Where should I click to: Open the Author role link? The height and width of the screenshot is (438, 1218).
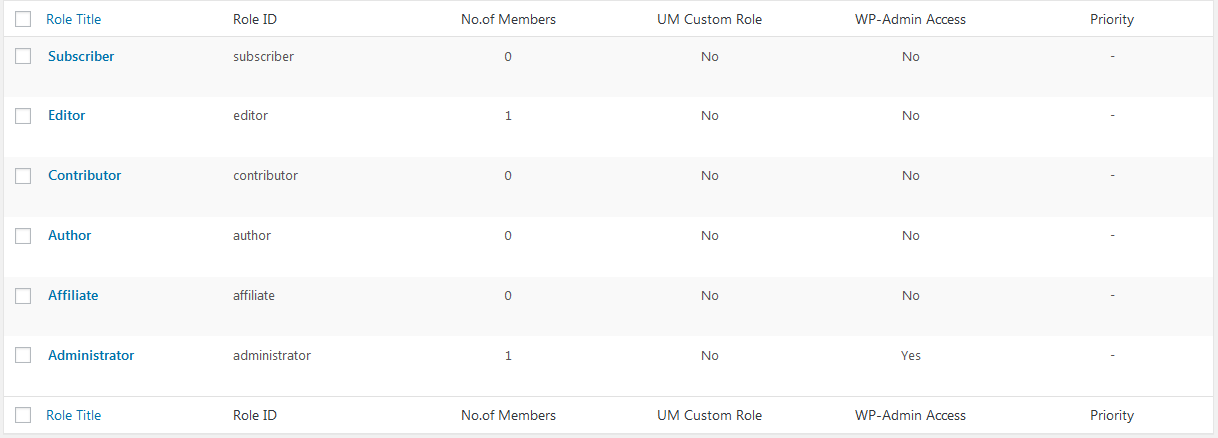(70, 235)
